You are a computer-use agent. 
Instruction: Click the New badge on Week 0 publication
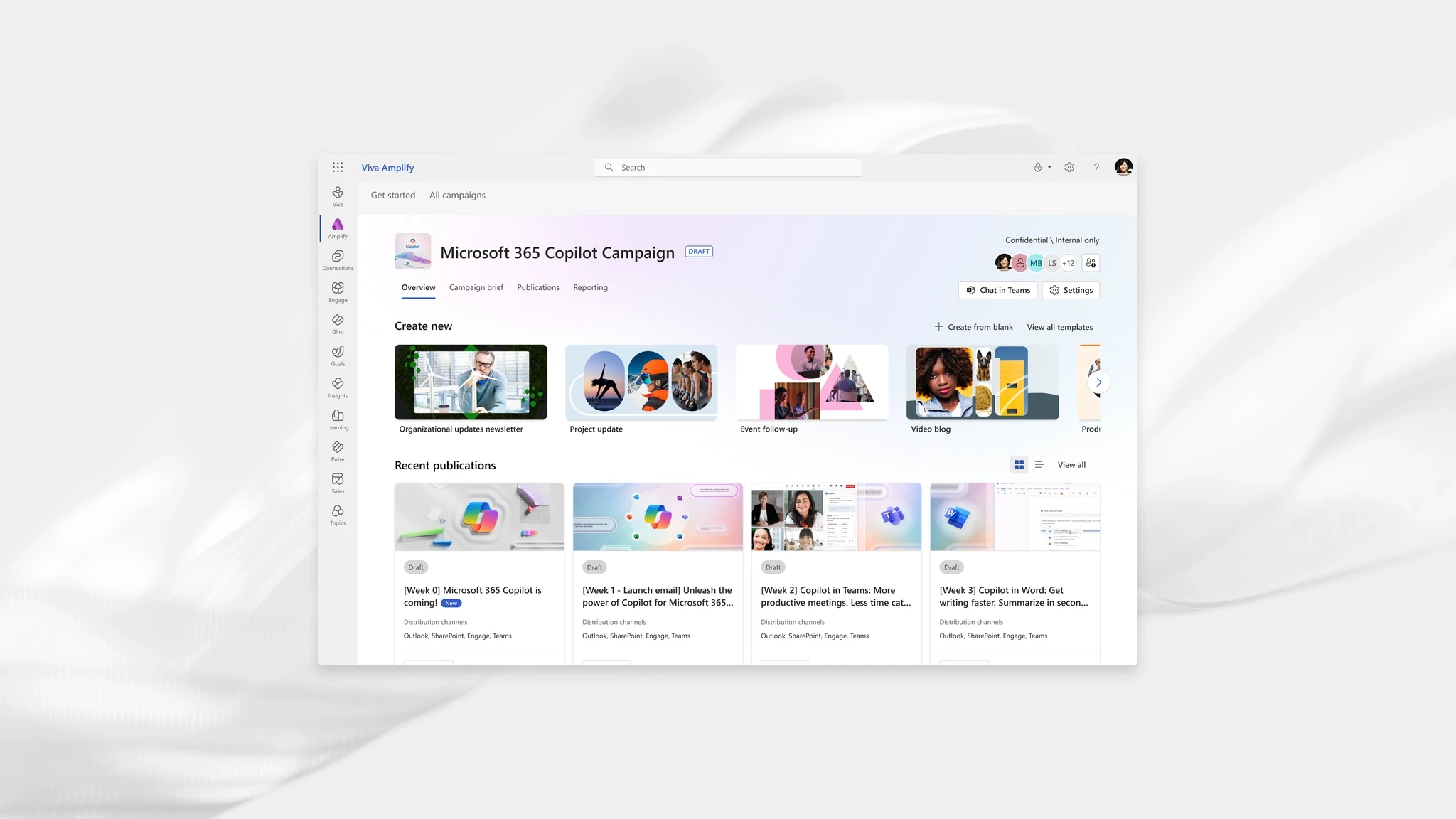pos(451,604)
